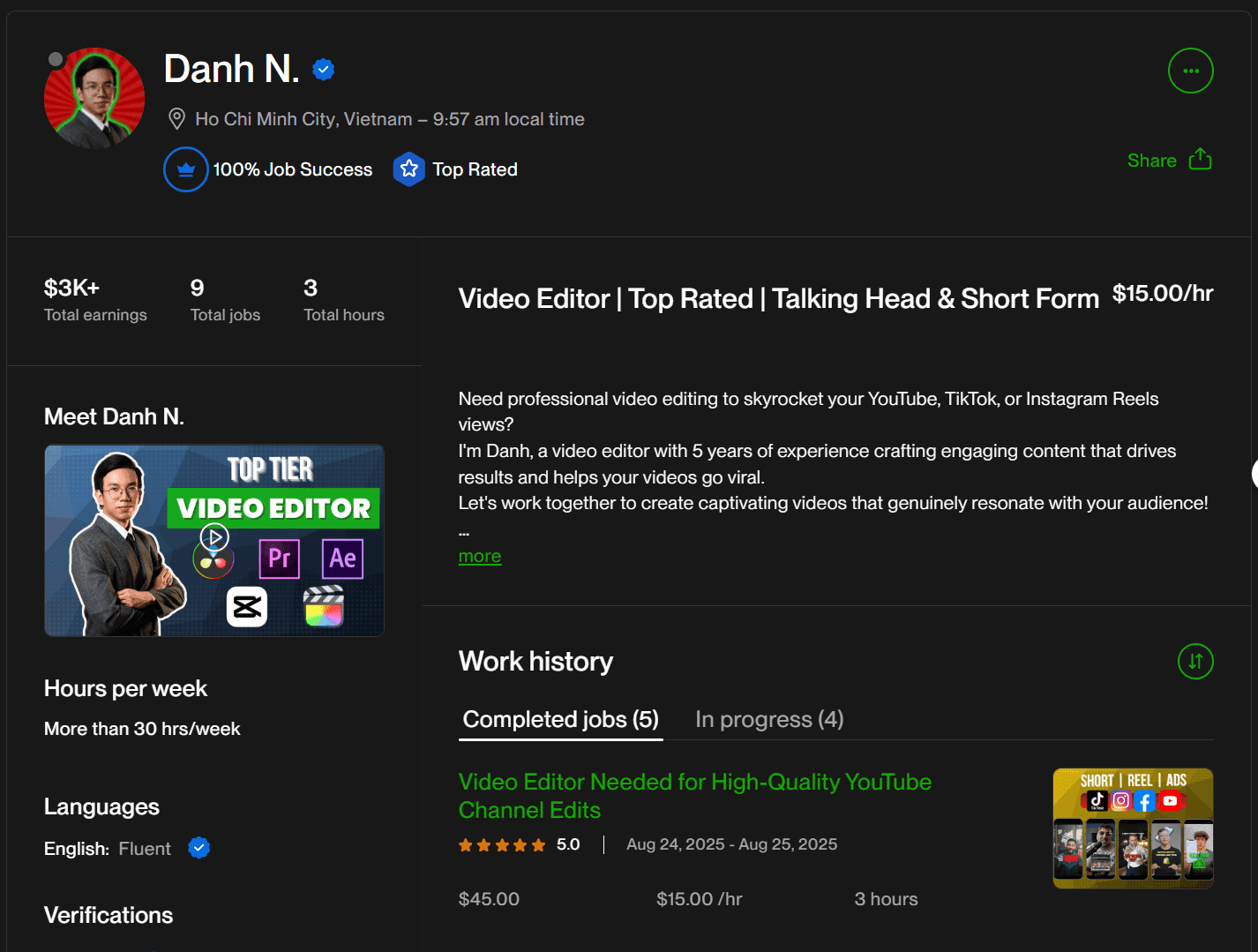Viewport: 1258px width, 952px height.
Task: Click the English verified checkmark badge
Action: coord(199,848)
